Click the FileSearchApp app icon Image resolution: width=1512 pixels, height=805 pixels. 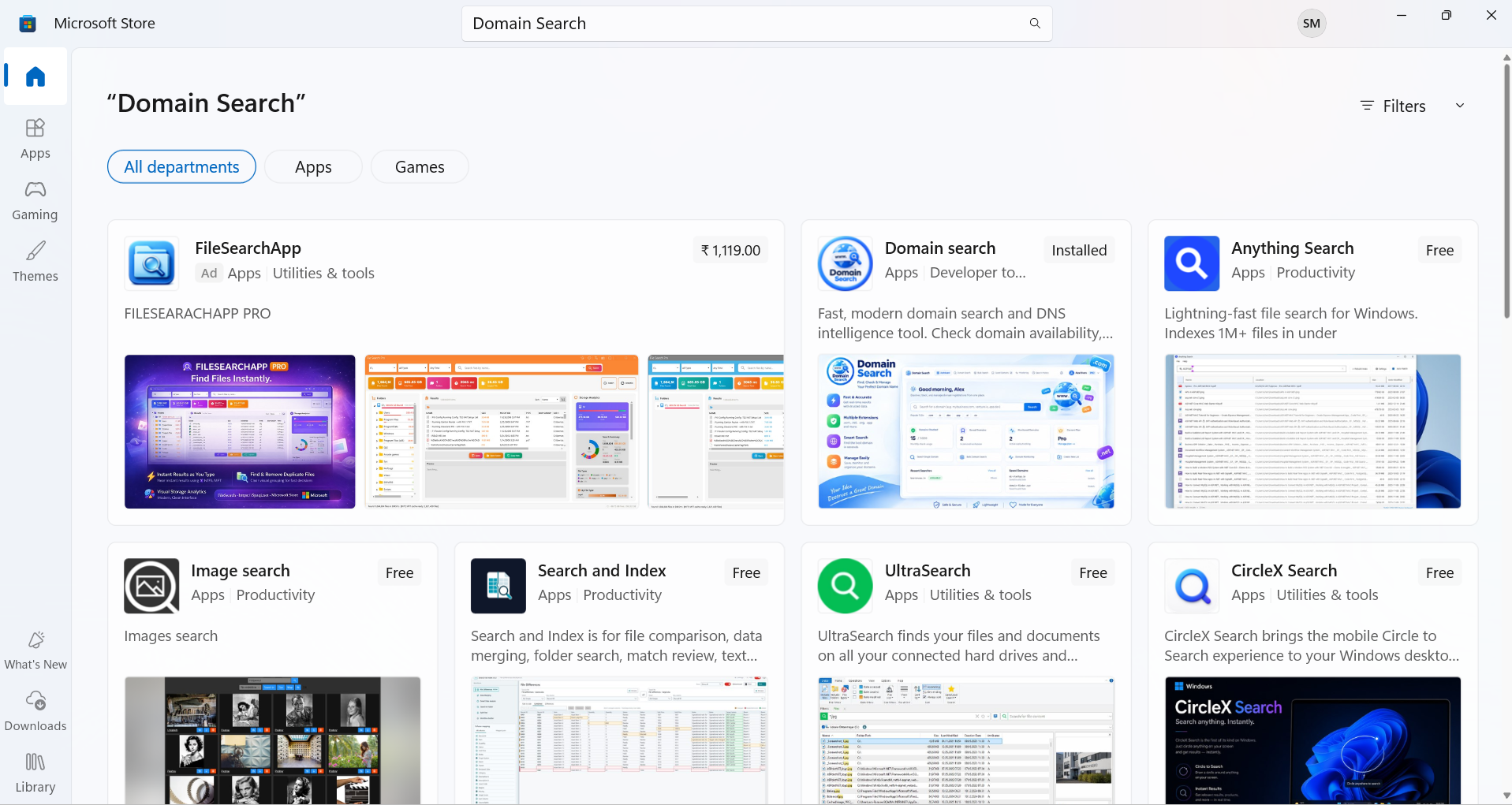click(x=151, y=263)
